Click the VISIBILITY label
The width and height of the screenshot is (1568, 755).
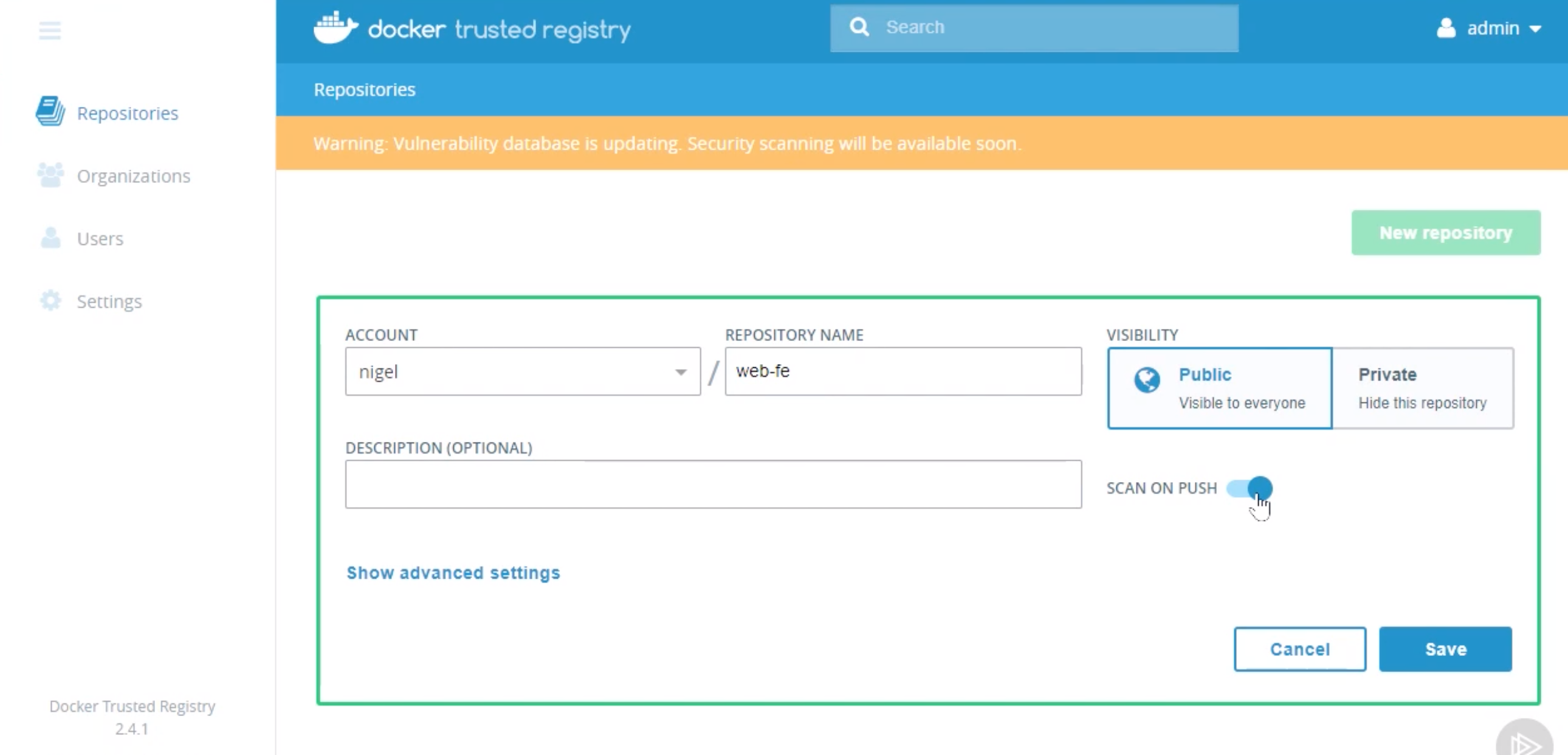1142,335
